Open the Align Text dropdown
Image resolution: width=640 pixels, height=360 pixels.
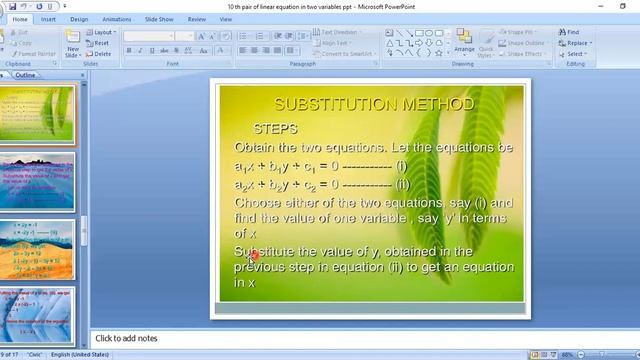tap(333, 43)
